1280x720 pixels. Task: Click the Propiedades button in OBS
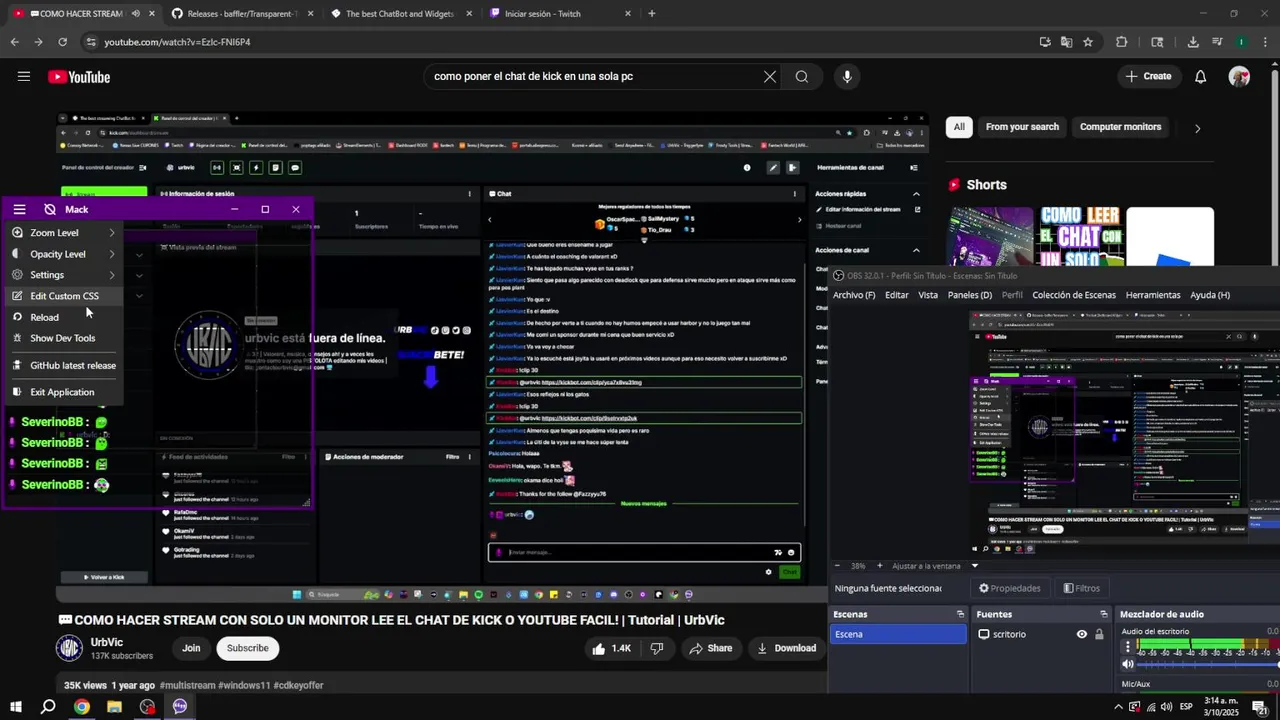point(1010,588)
